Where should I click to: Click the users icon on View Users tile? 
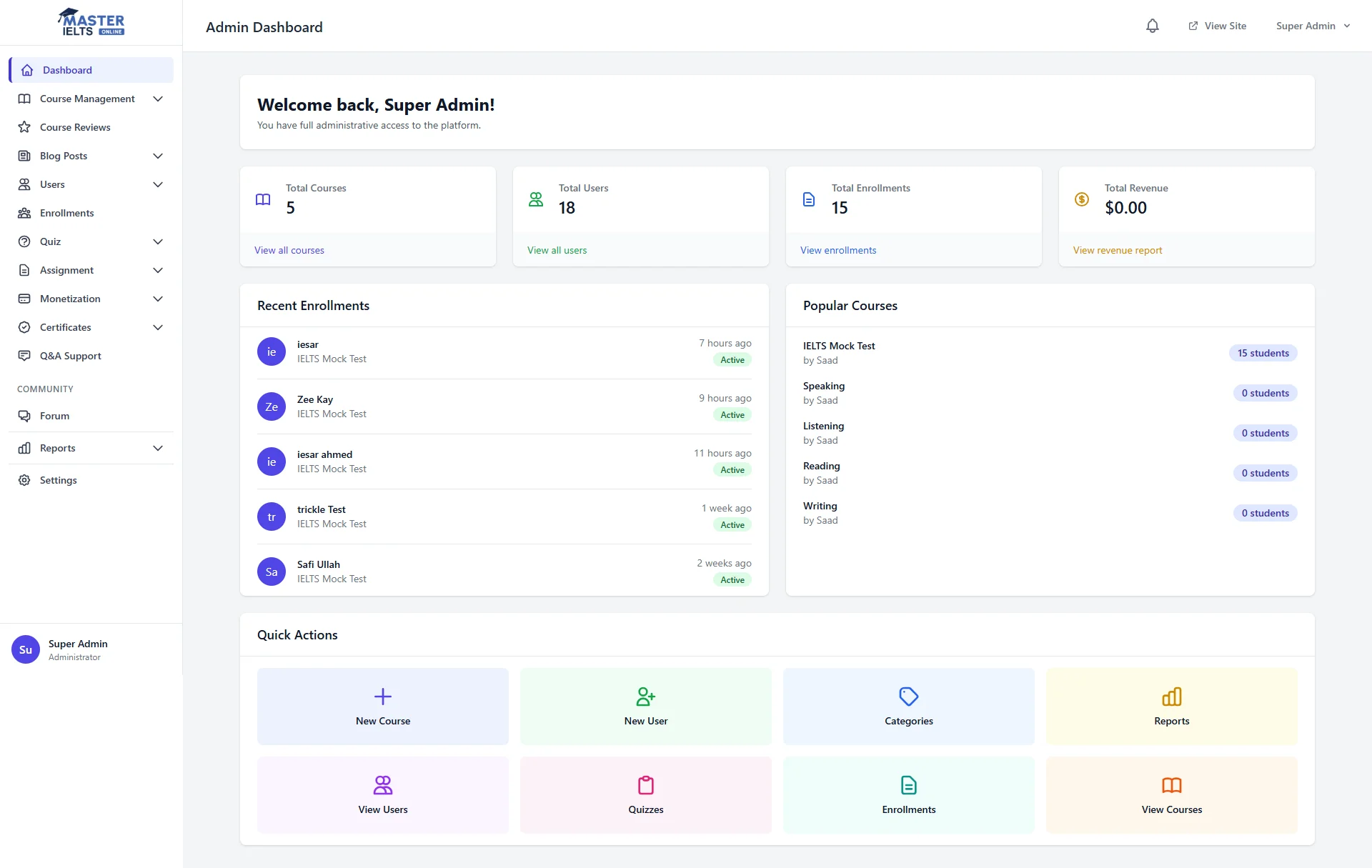coord(383,785)
